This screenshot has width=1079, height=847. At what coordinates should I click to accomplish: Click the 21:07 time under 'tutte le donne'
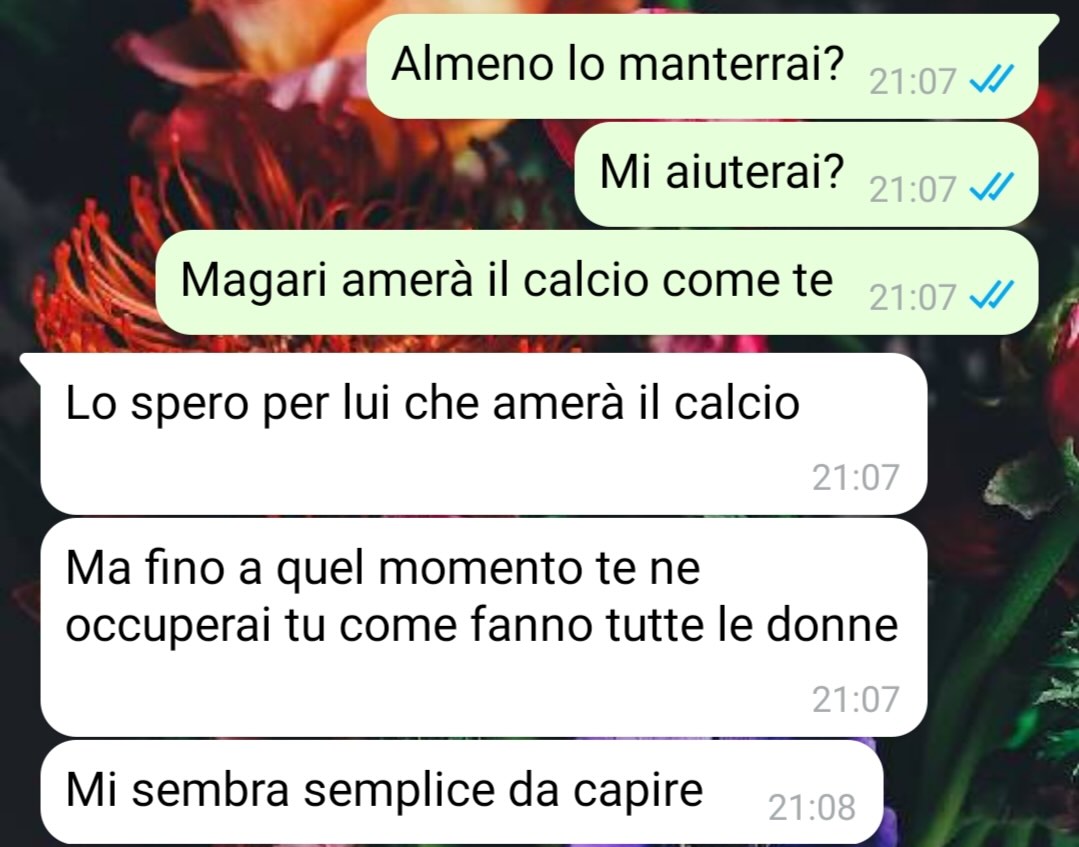pyautogui.click(x=855, y=699)
